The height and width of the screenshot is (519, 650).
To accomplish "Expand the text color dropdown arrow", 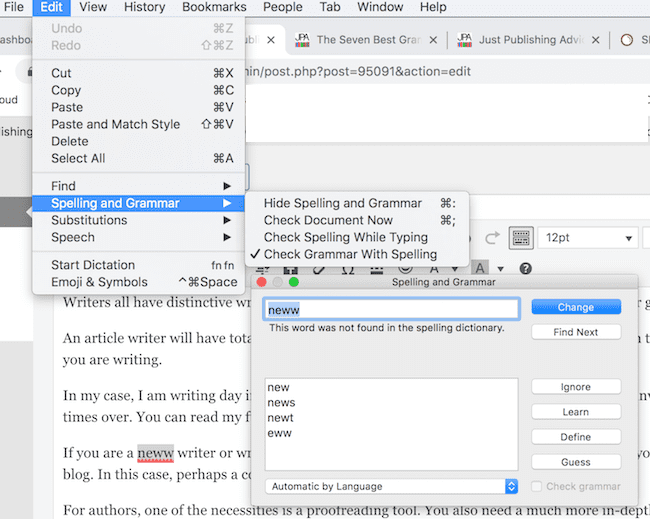I will click(455, 269).
